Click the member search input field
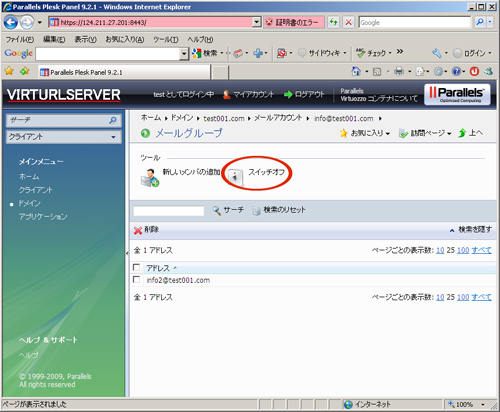The width and height of the screenshot is (500, 412). pos(169,211)
